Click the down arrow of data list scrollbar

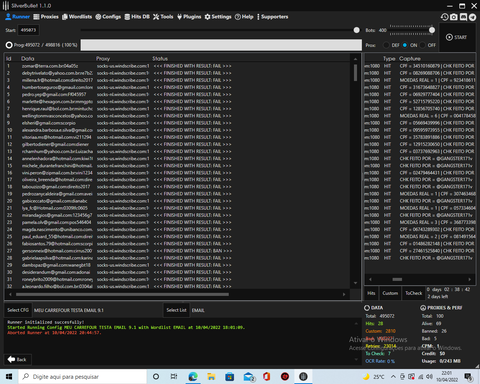point(355,283)
